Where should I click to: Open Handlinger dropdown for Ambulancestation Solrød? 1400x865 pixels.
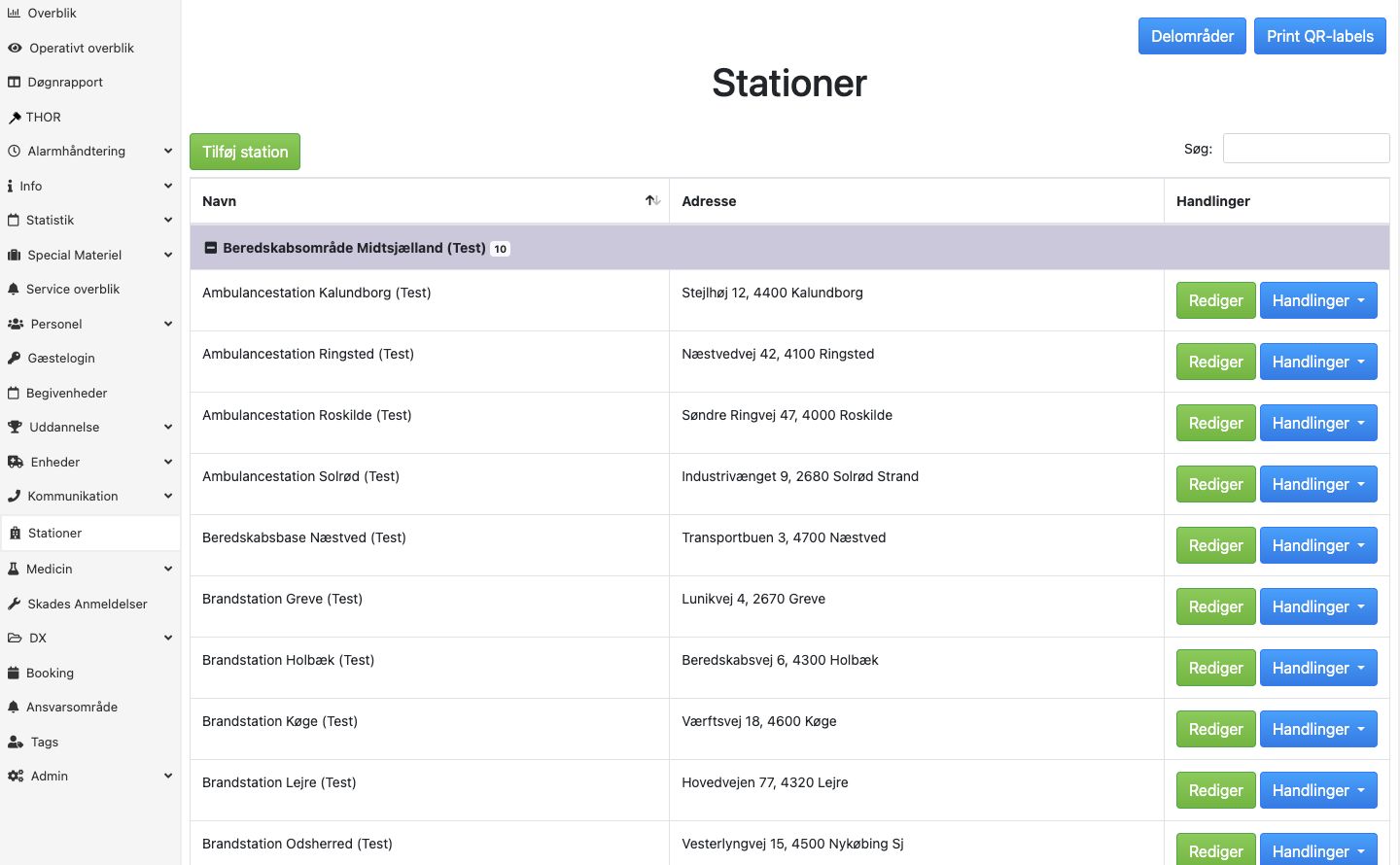coord(1318,485)
